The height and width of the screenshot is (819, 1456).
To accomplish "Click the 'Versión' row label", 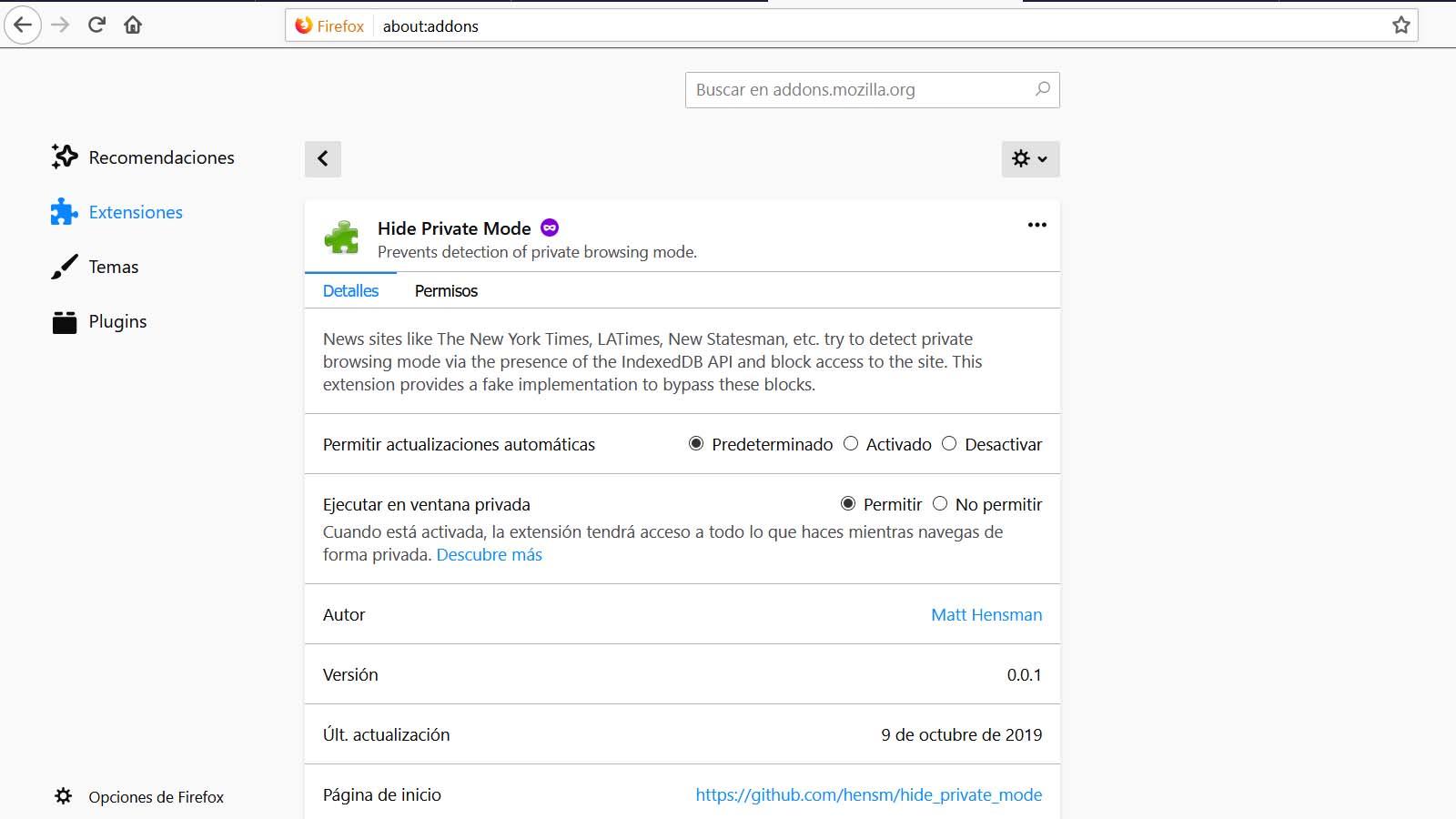I will 350,675.
